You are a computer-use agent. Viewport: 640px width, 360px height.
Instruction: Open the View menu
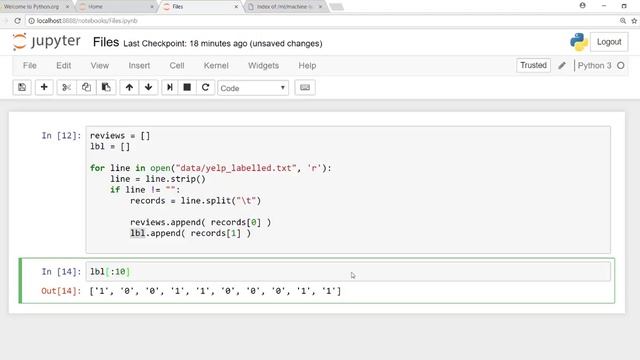[x=100, y=65]
